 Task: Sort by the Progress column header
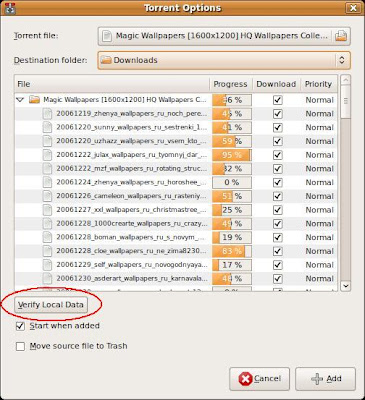click(231, 84)
